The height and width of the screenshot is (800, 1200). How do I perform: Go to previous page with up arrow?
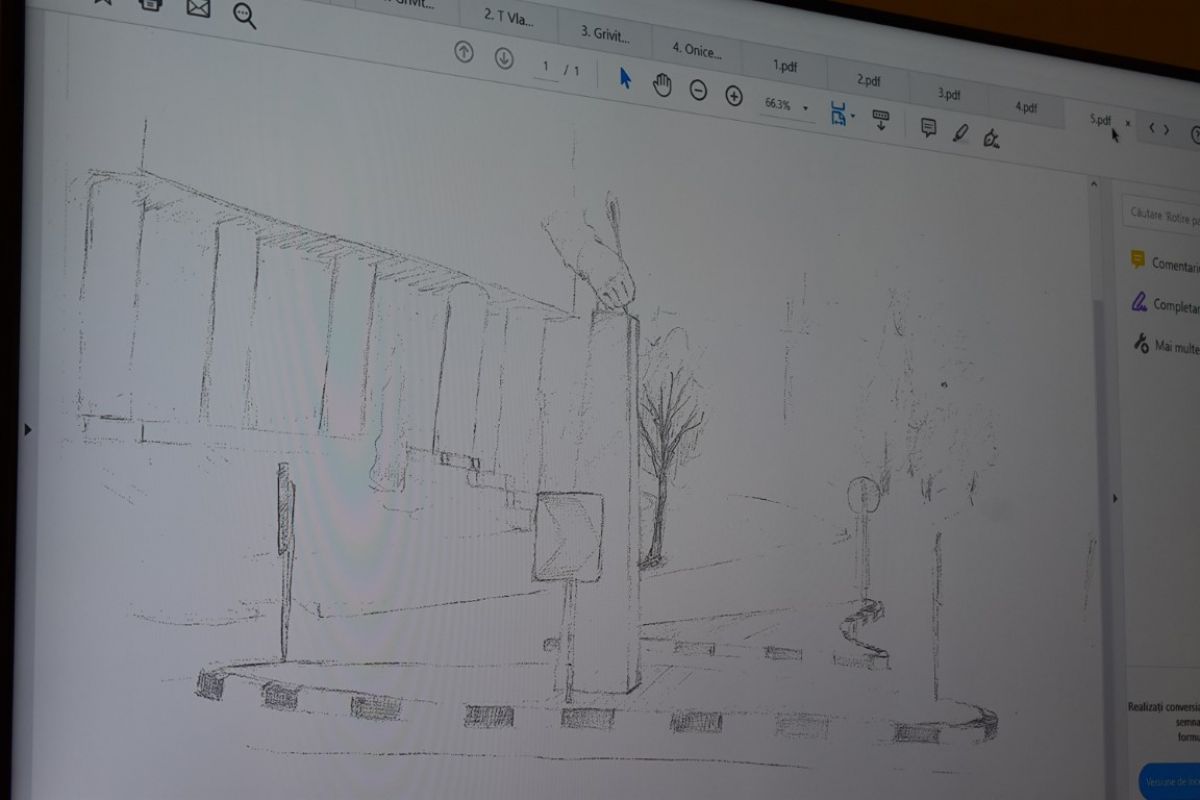(x=464, y=53)
